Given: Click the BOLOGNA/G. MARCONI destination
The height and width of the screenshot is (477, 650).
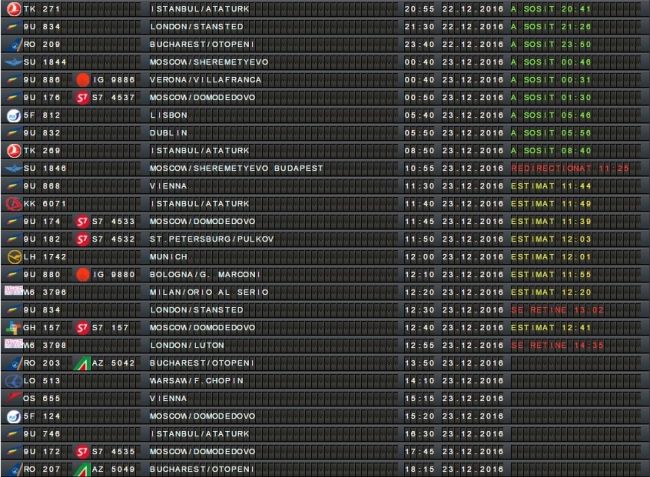Looking at the screenshot, I should (x=205, y=275).
